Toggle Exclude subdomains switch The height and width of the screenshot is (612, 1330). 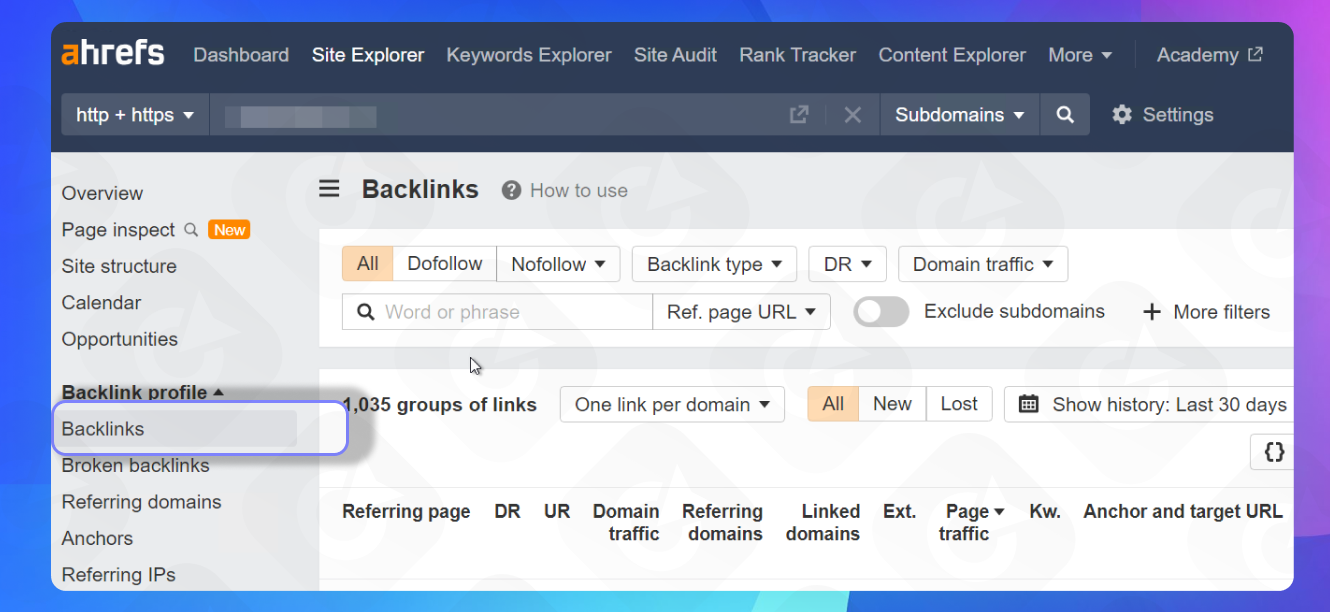click(x=880, y=312)
